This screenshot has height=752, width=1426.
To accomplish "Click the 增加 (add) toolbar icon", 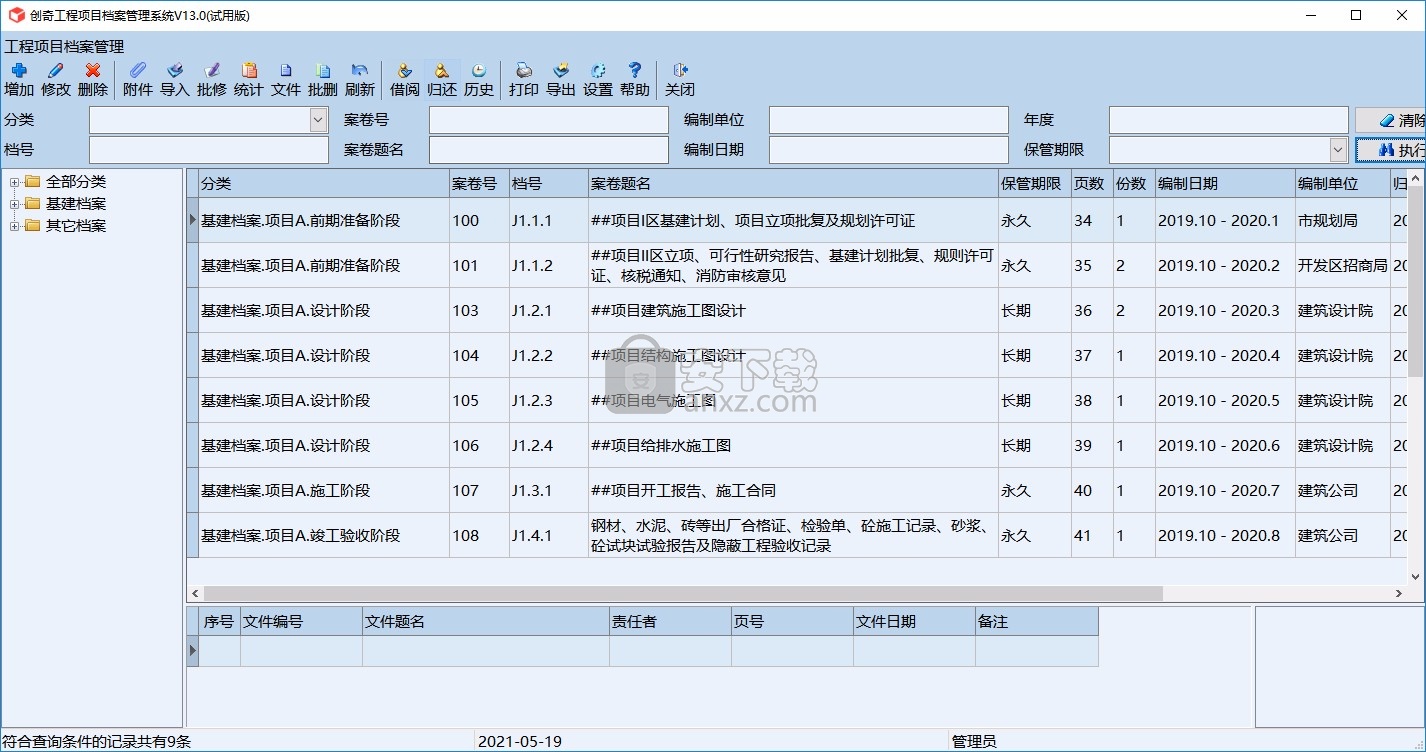I will [x=19, y=79].
